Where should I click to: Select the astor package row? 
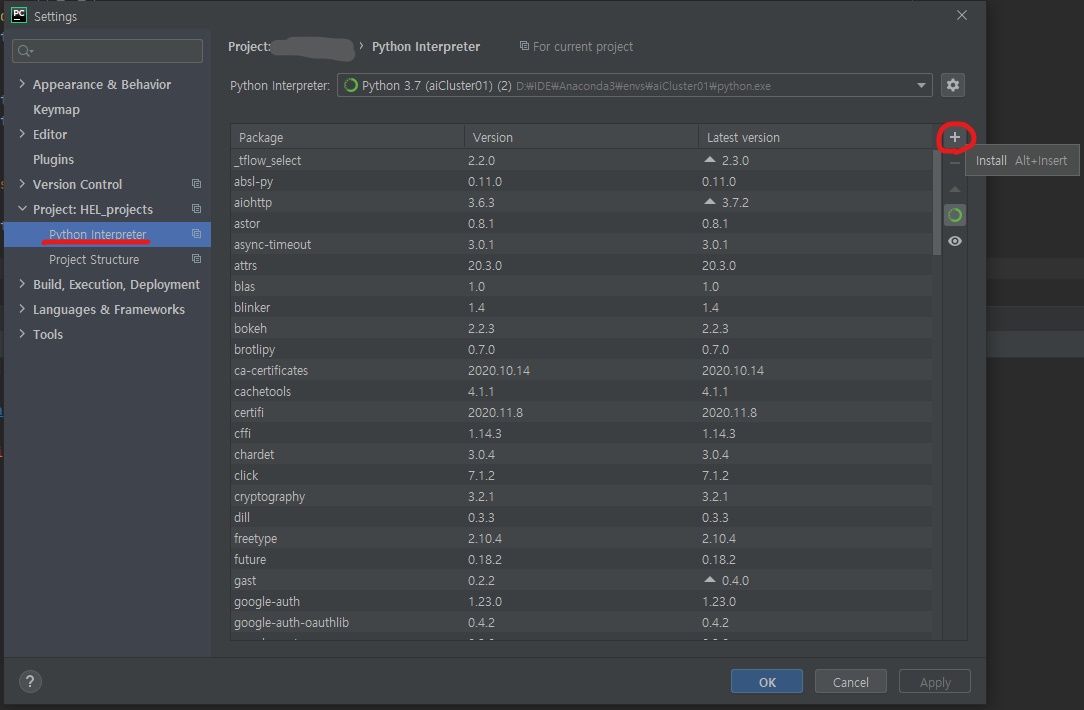click(x=581, y=223)
